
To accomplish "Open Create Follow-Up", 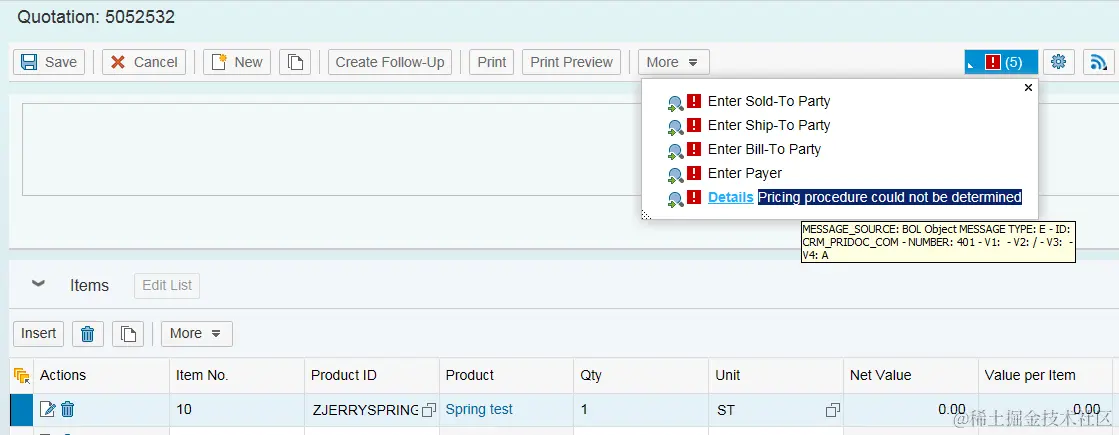I will [390, 62].
